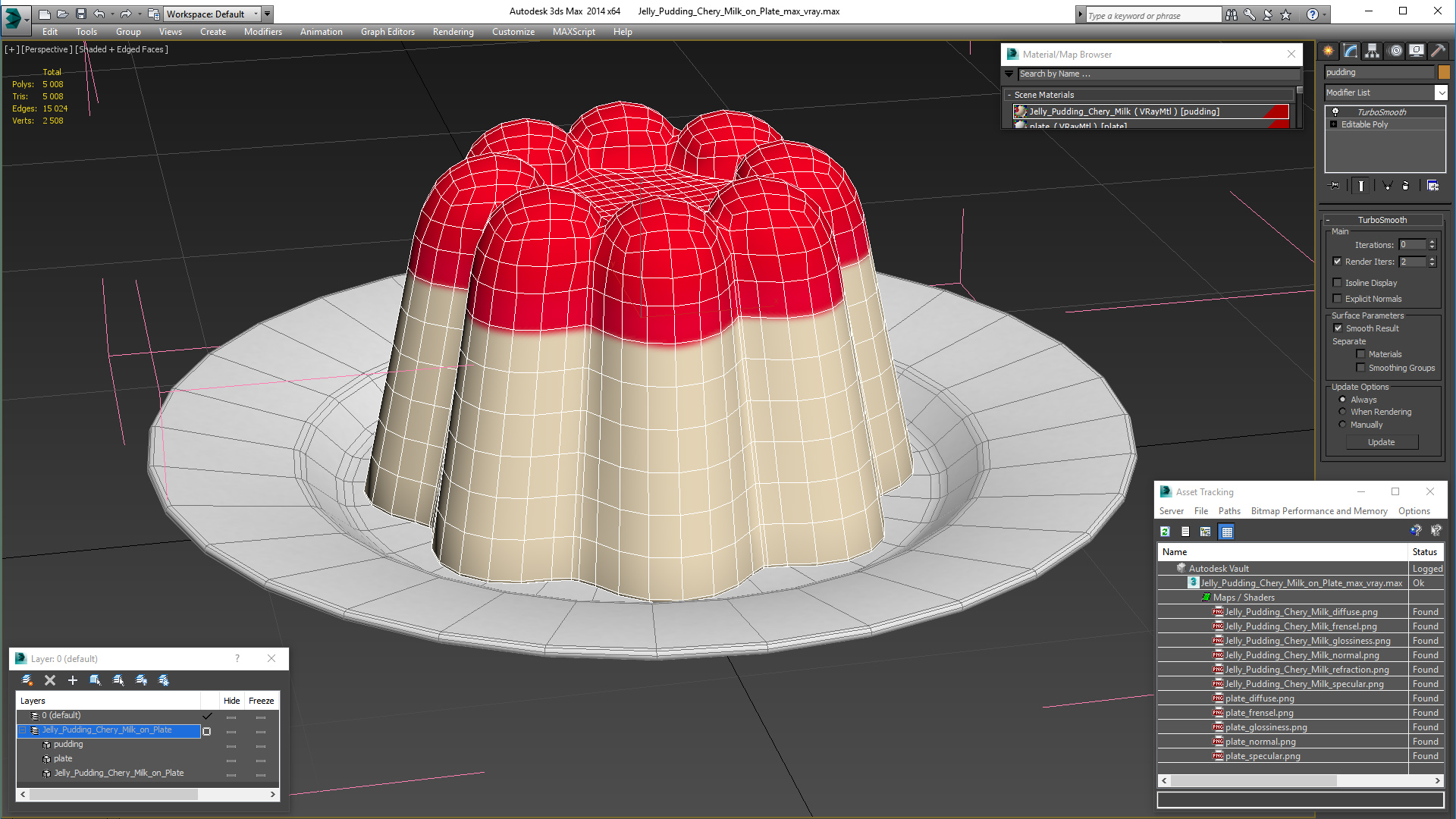This screenshot has height=819, width=1456.
Task: Click Remove modifier from stack trash icon
Action: point(1405,186)
